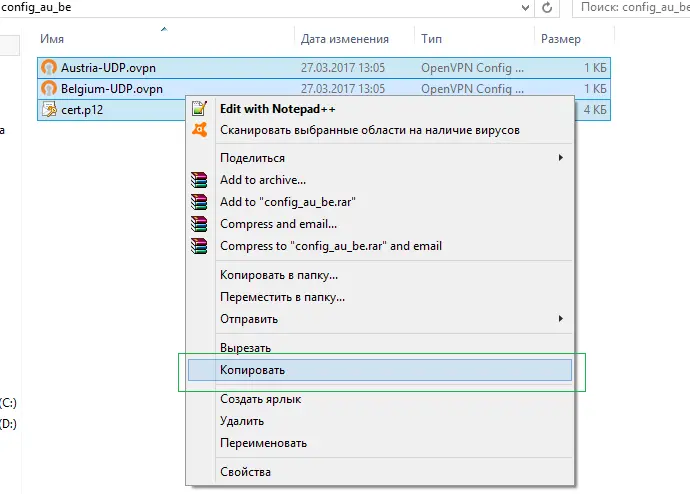690x494 pixels.
Task: Click Austria-UDP.ovpn's 1 КБ size cell
Action: [x=595, y=68]
